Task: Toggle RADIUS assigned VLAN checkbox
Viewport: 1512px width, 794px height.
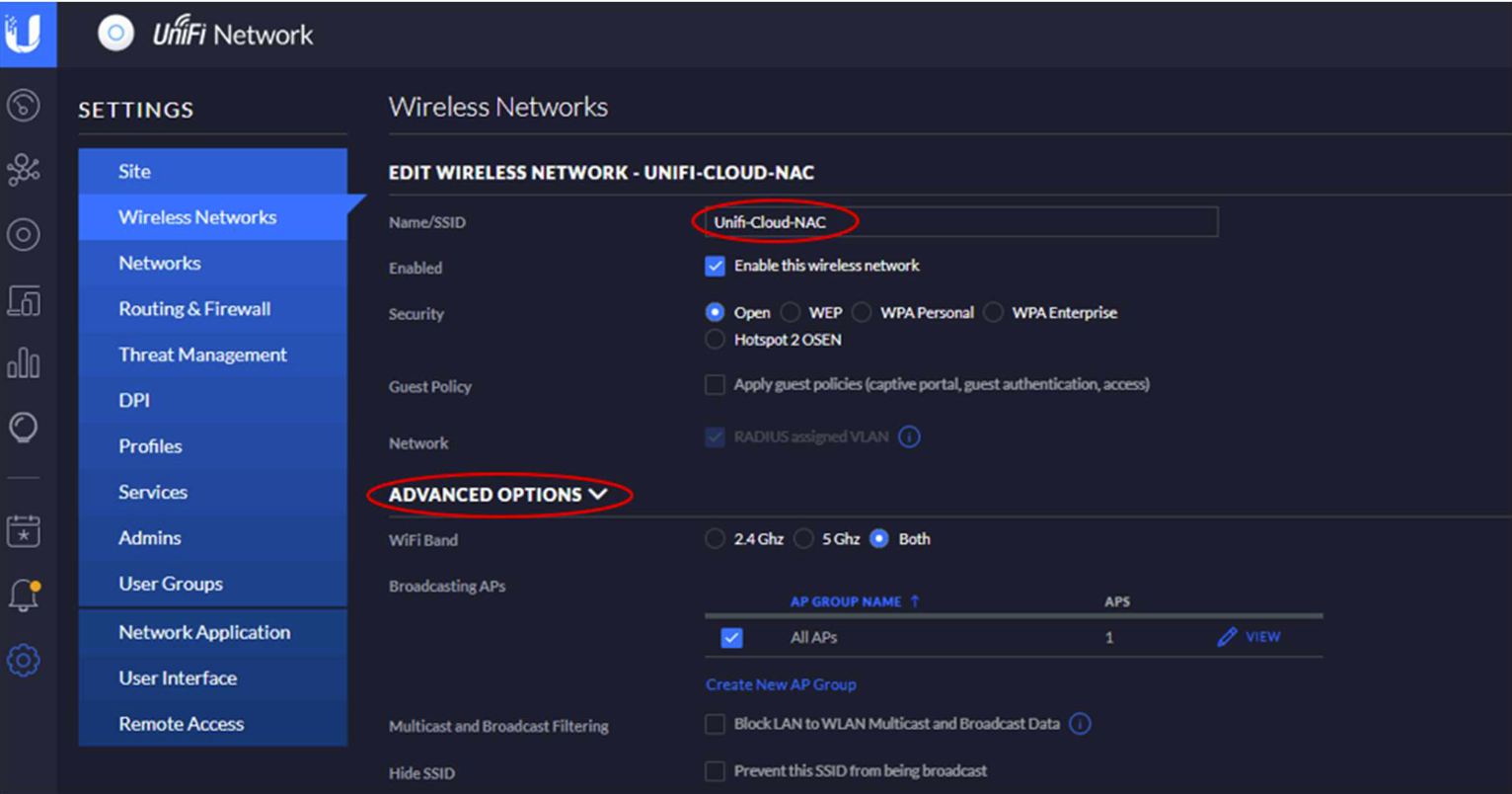Action: [x=716, y=437]
